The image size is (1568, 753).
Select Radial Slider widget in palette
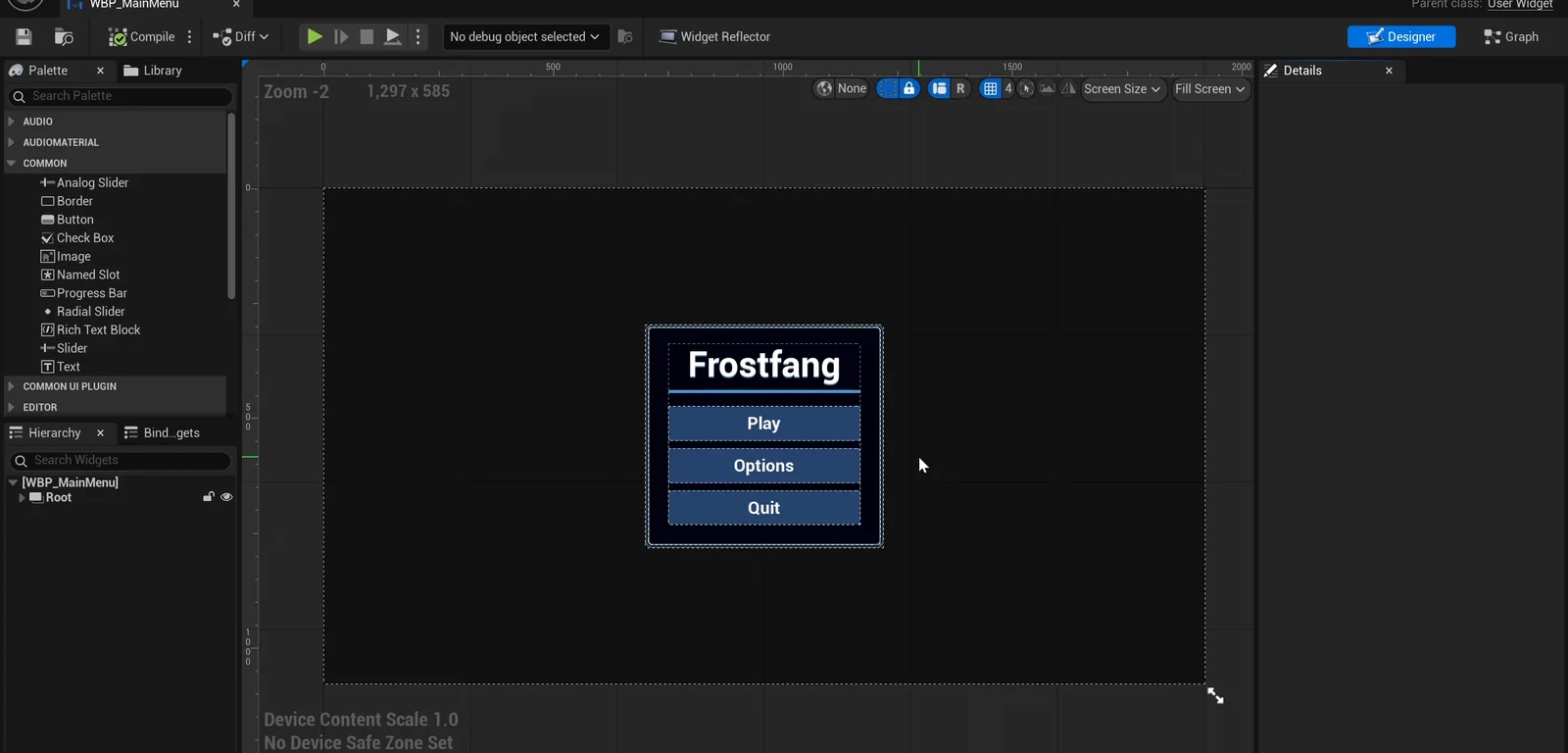pyautogui.click(x=83, y=312)
